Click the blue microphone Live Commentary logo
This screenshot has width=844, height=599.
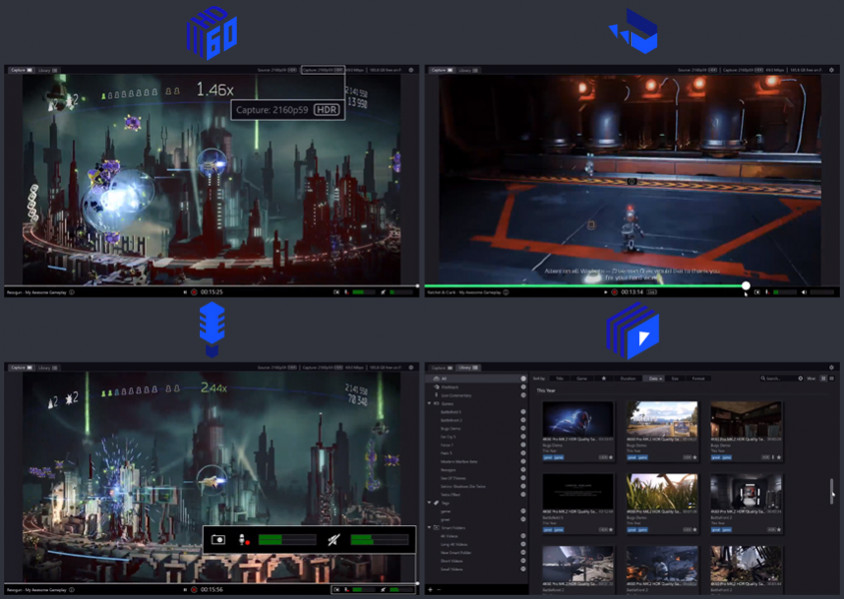[x=211, y=328]
